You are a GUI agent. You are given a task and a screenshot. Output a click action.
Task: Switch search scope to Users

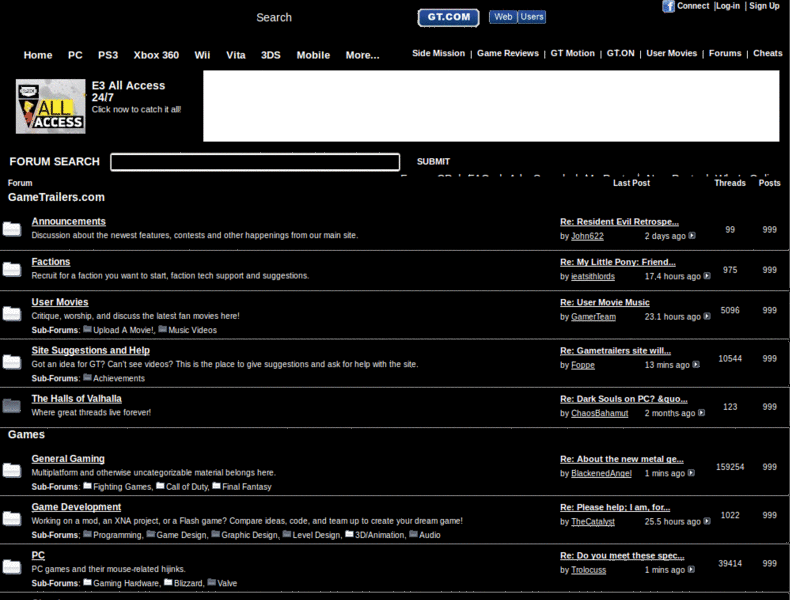pyautogui.click(x=532, y=17)
